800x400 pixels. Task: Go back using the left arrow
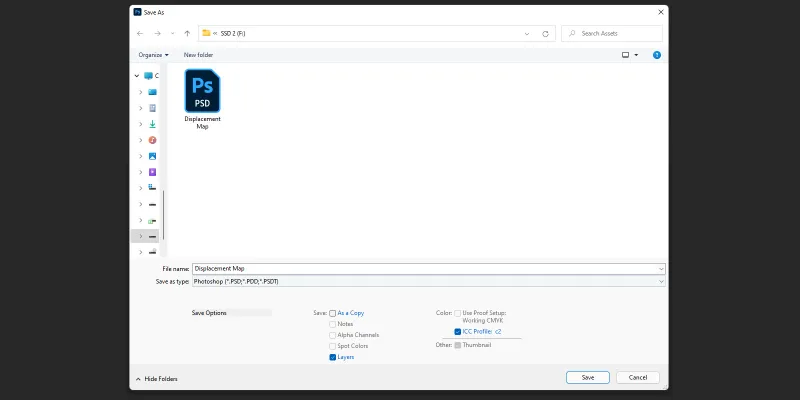(x=140, y=34)
